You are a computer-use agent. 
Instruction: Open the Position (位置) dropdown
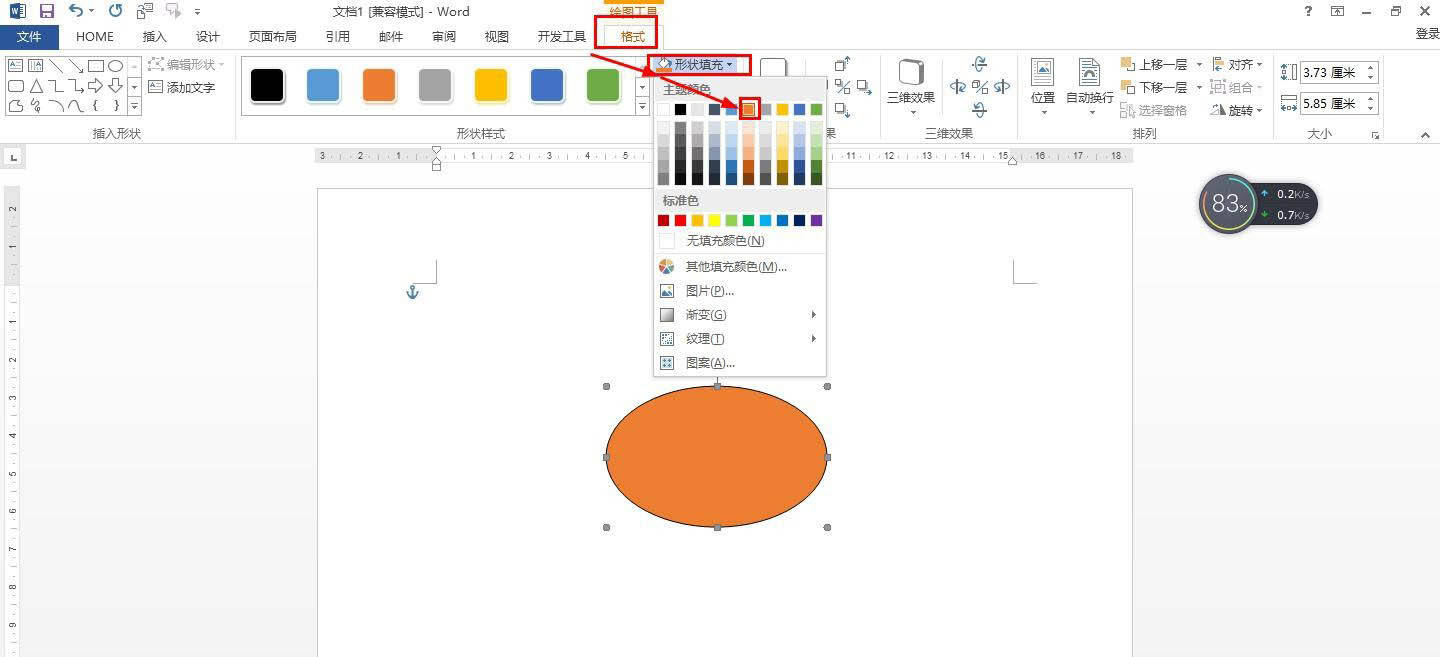tap(1043, 86)
